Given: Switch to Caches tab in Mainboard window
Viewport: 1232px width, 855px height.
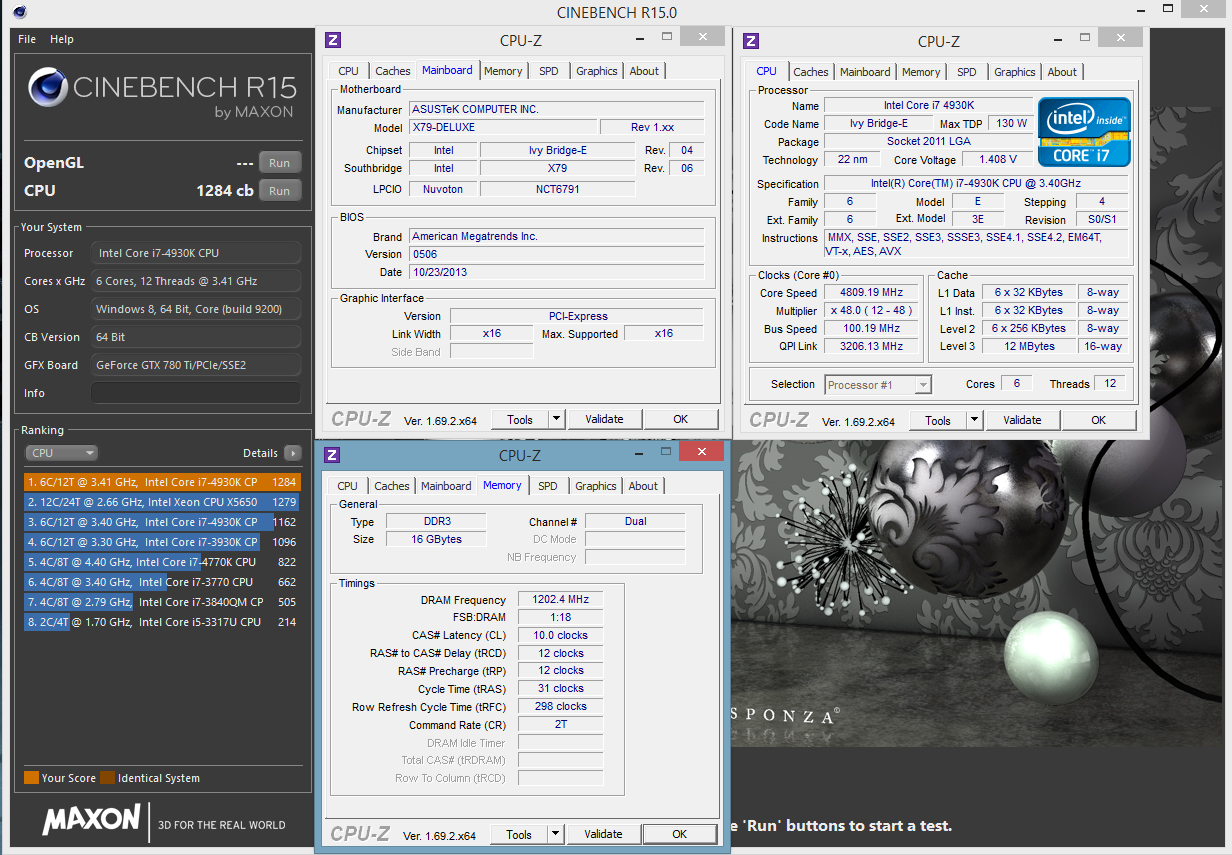Looking at the screenshot, I should (392, 71).
